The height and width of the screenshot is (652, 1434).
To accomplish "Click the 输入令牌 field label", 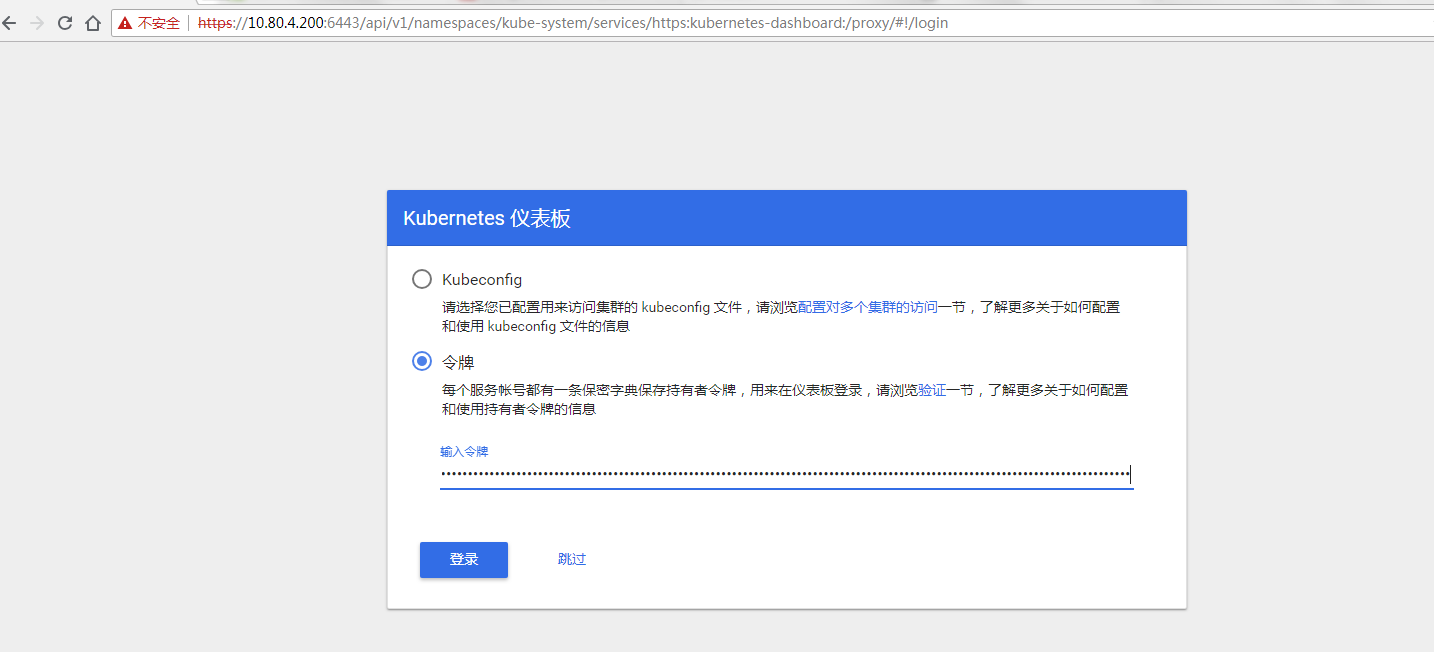I will tap(464, 452).
